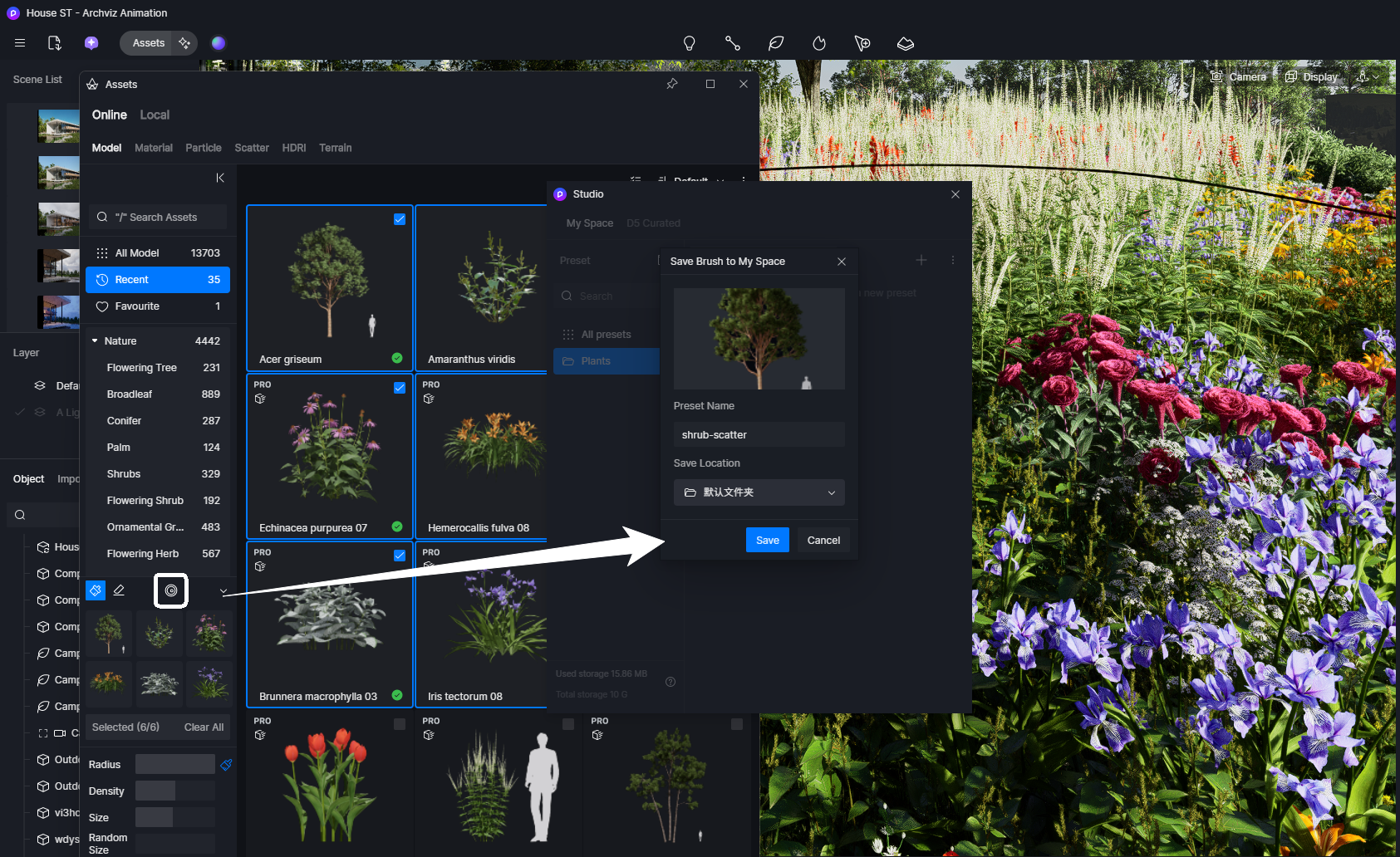Uncheck the Acer griseum checkbox
Image resolution: width=1400 pixels, height=857 pixels.
tap(400, 219)
